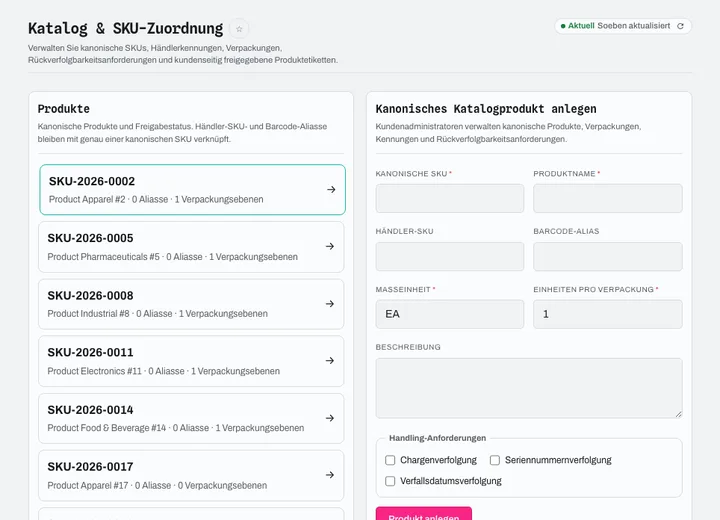Open SKU-2026-0008 via its arrow icon
The image size is (720, 520).
tap(330, 304)
